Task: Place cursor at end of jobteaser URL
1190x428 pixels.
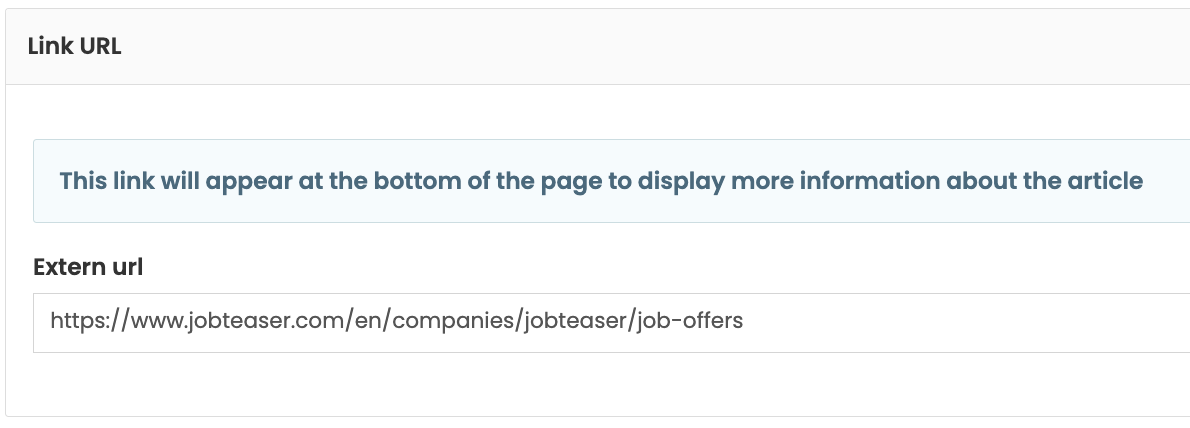Action: tap(744, 323)
